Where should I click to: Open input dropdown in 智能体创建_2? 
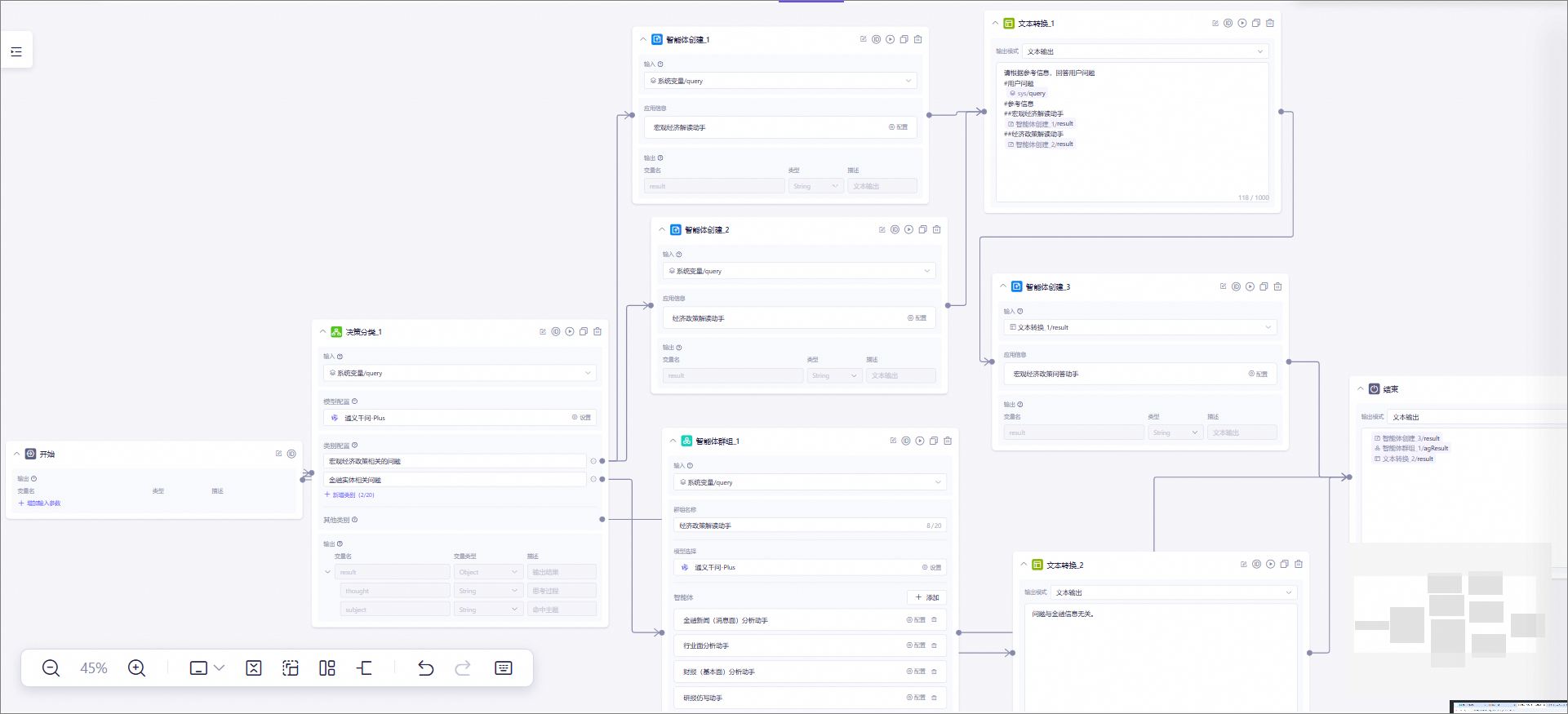[x=799, y=271]
